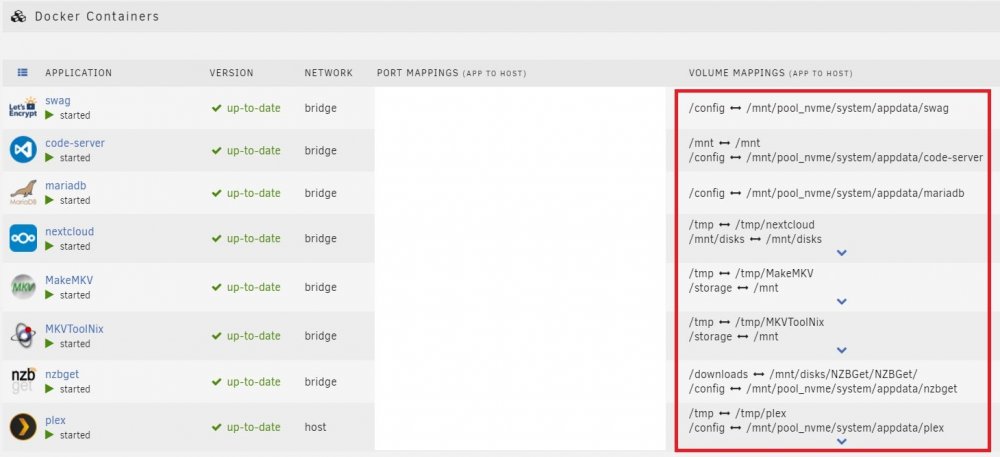
Task: Expand MKVToolNix volume mappings chevron
Action: (841, 351)
